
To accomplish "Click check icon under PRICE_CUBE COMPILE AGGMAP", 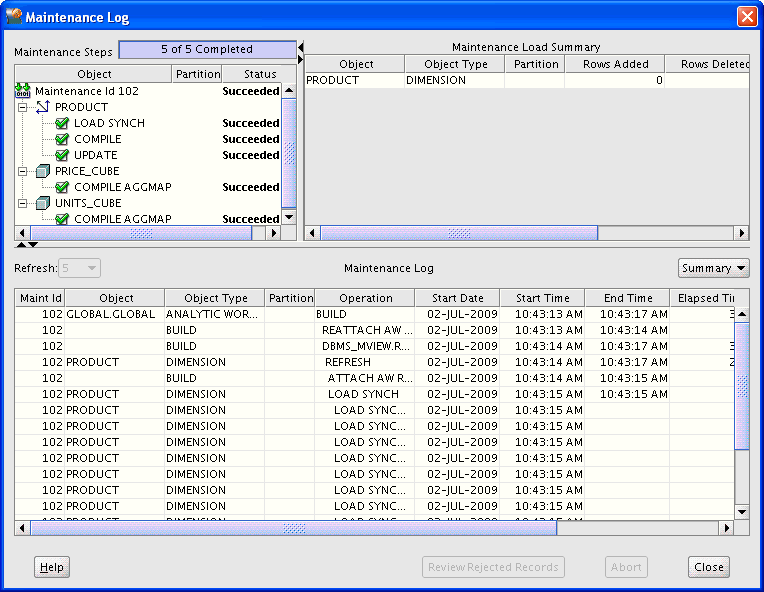I will tap(62, 187).
